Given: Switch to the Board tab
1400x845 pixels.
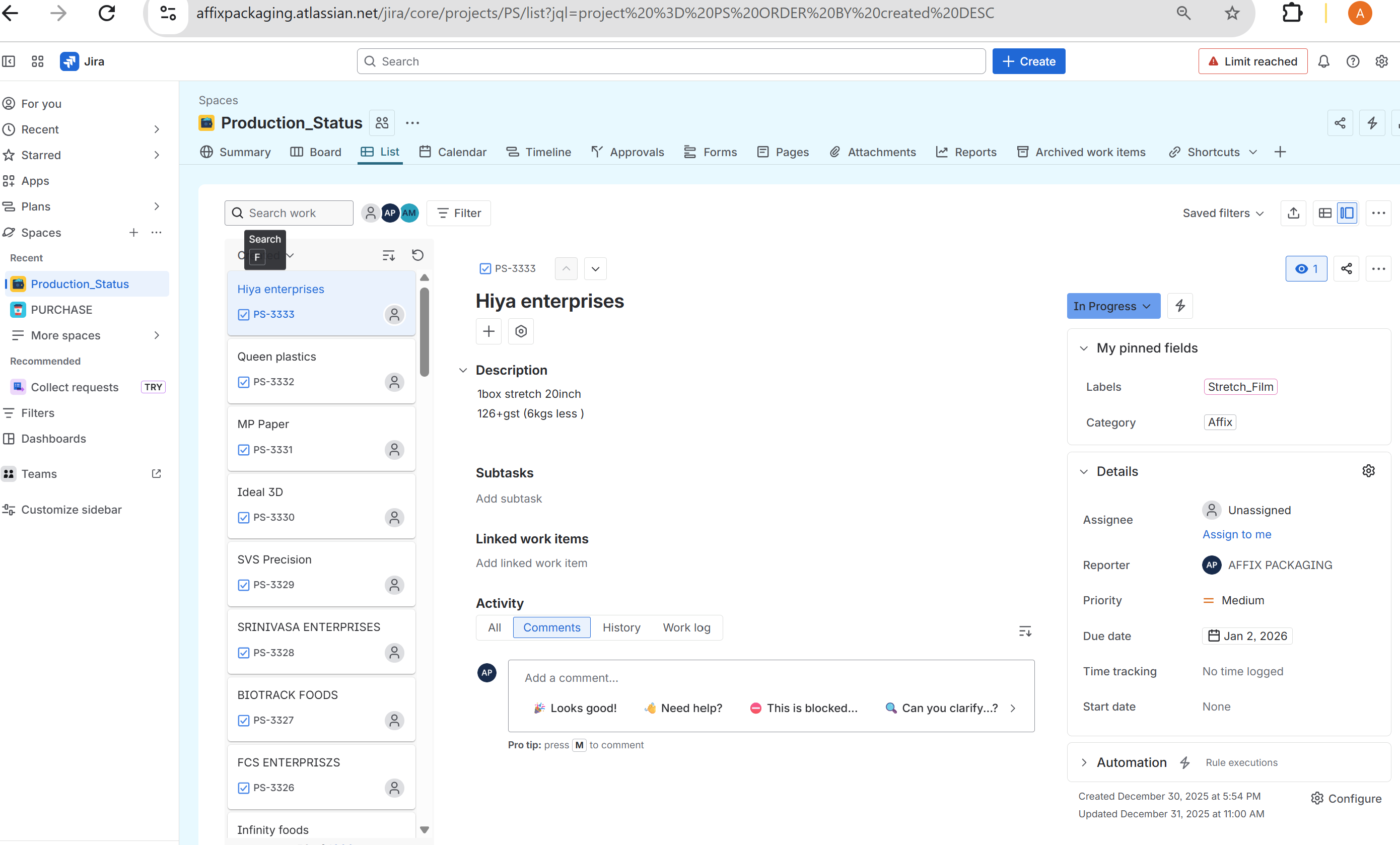Looking at the screenshot, I should (x=316, y=152).
